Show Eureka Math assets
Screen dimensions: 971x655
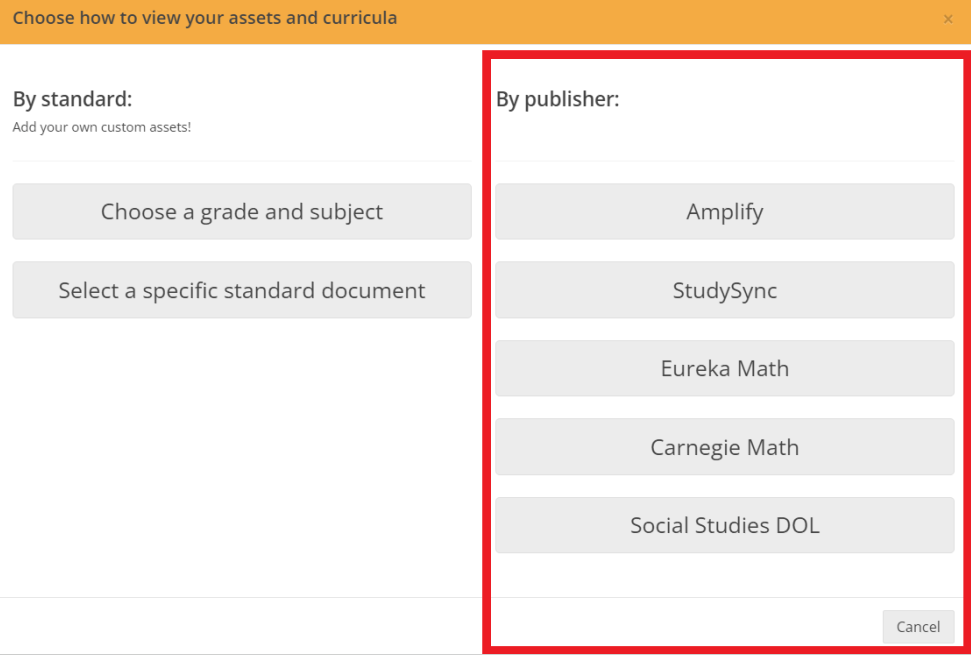click(x=724, y=368)
